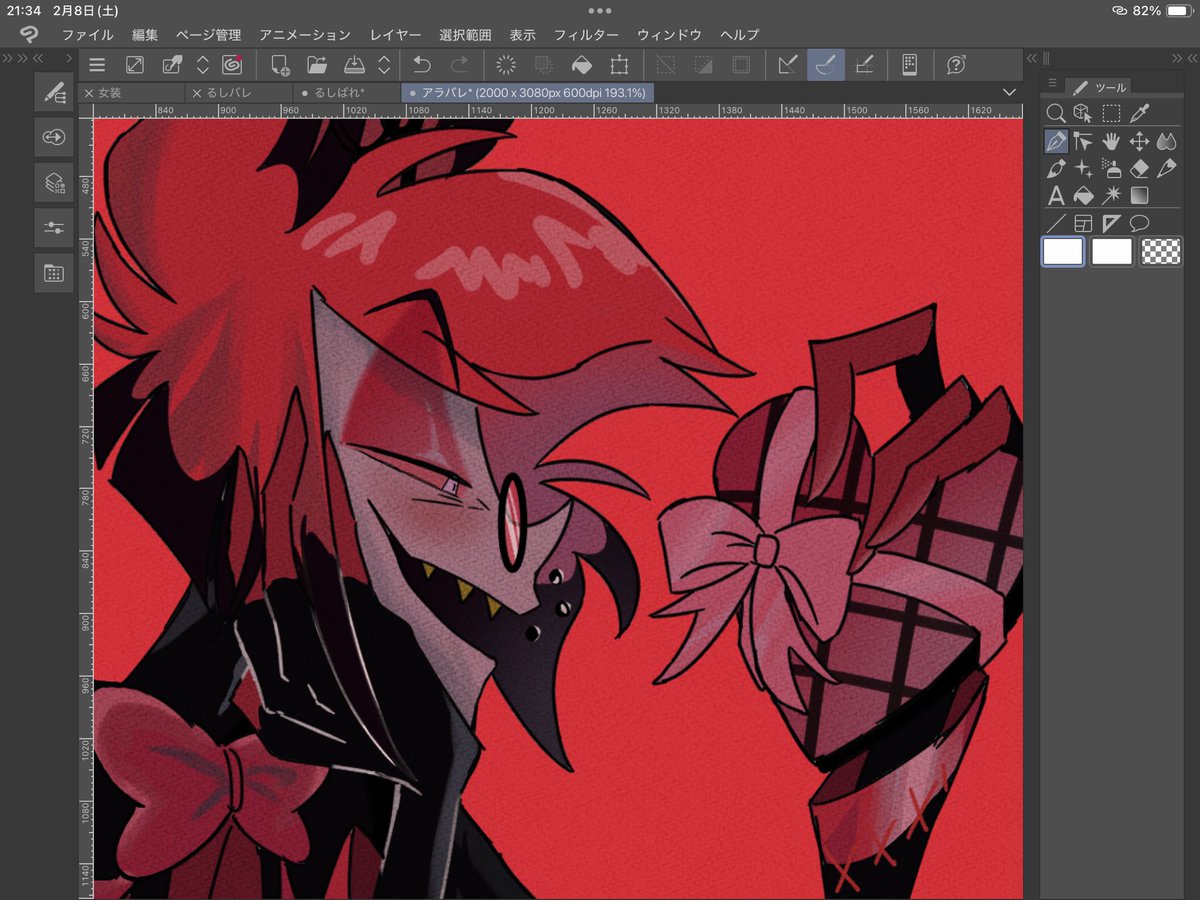
Task: Click up-down stepper arrows right of Save icon
Action: 384,65
